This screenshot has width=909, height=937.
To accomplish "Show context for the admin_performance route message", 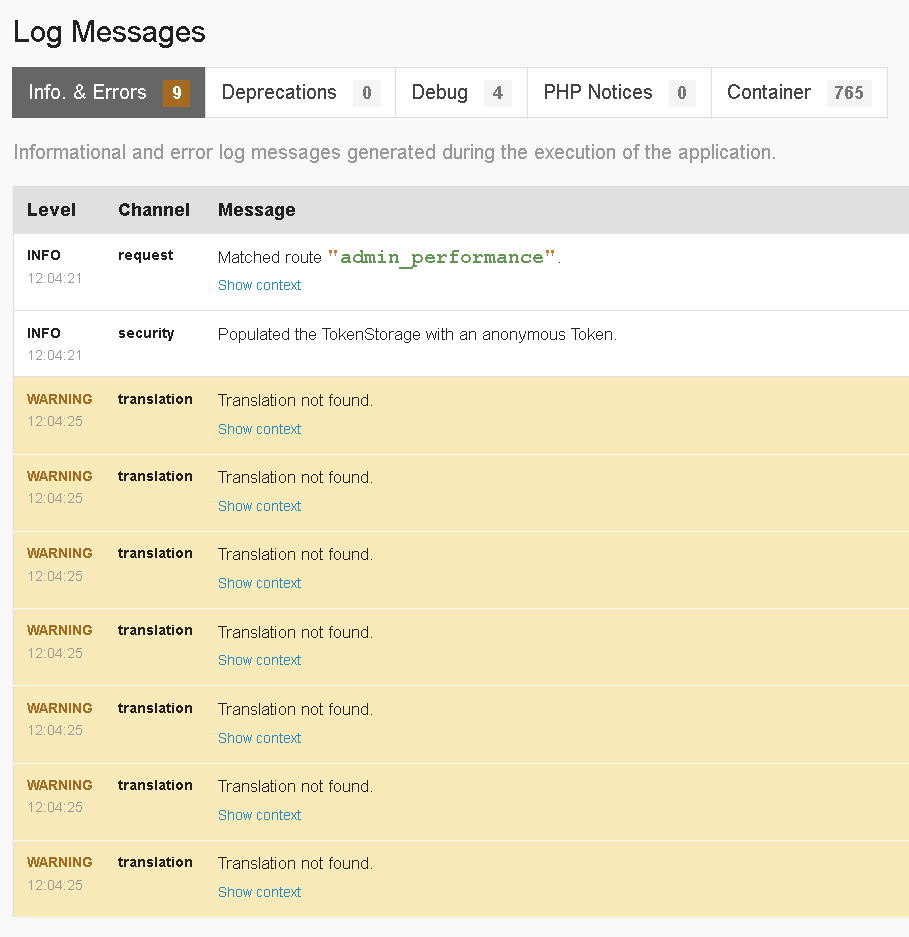I will tap(259, 286).
